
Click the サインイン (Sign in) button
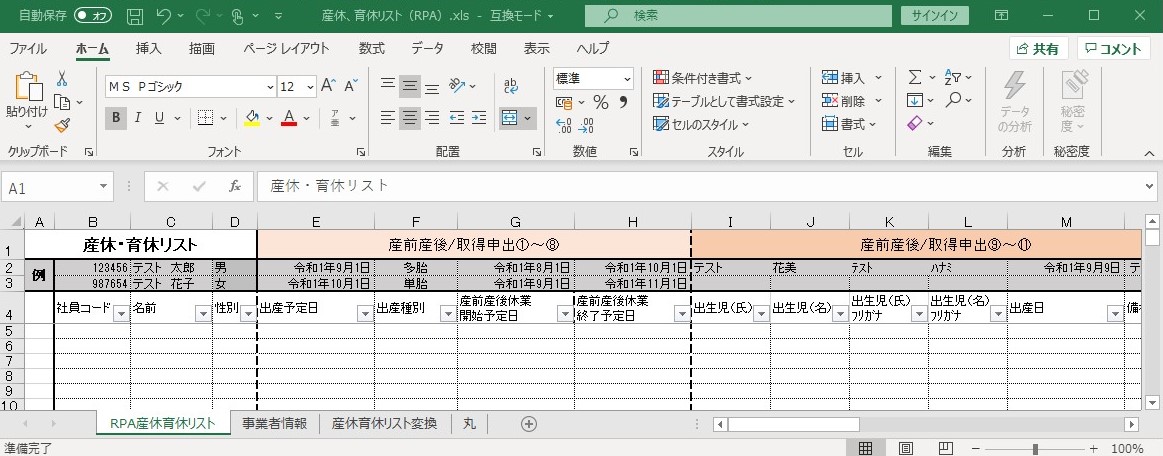(935, 15)
